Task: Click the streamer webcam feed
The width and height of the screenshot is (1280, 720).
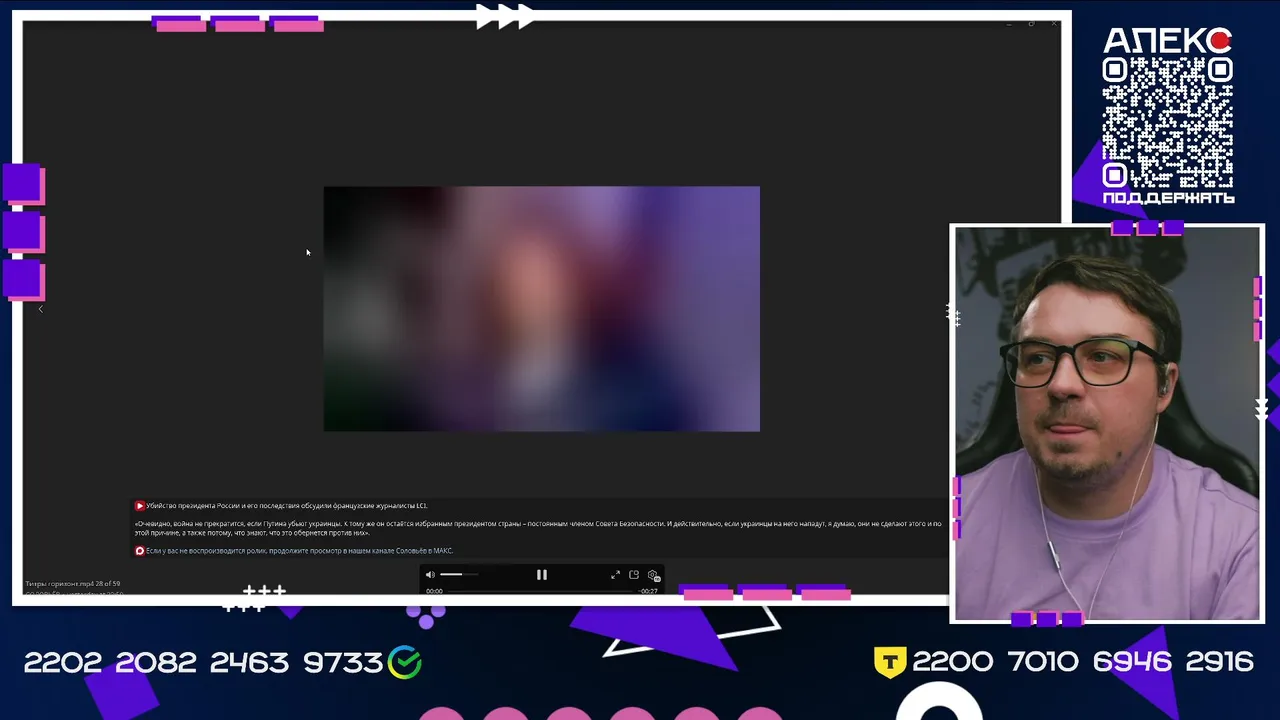Action: click(1107, 424)
